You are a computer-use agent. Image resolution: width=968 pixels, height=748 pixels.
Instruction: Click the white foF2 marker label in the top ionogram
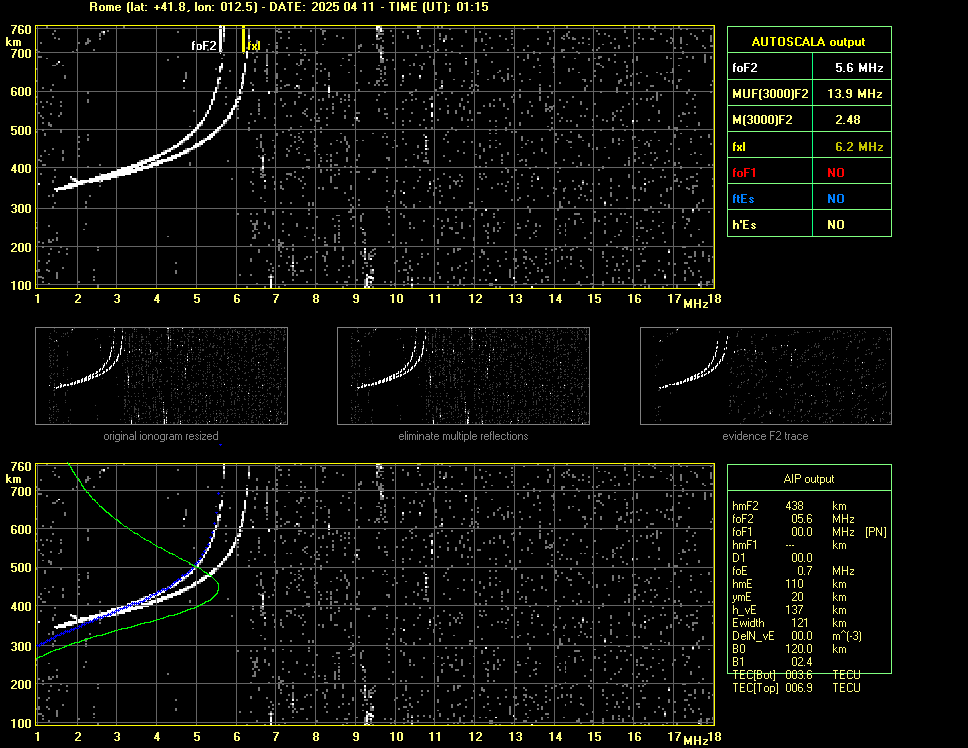pyautogui.click(x=204, y=46)
